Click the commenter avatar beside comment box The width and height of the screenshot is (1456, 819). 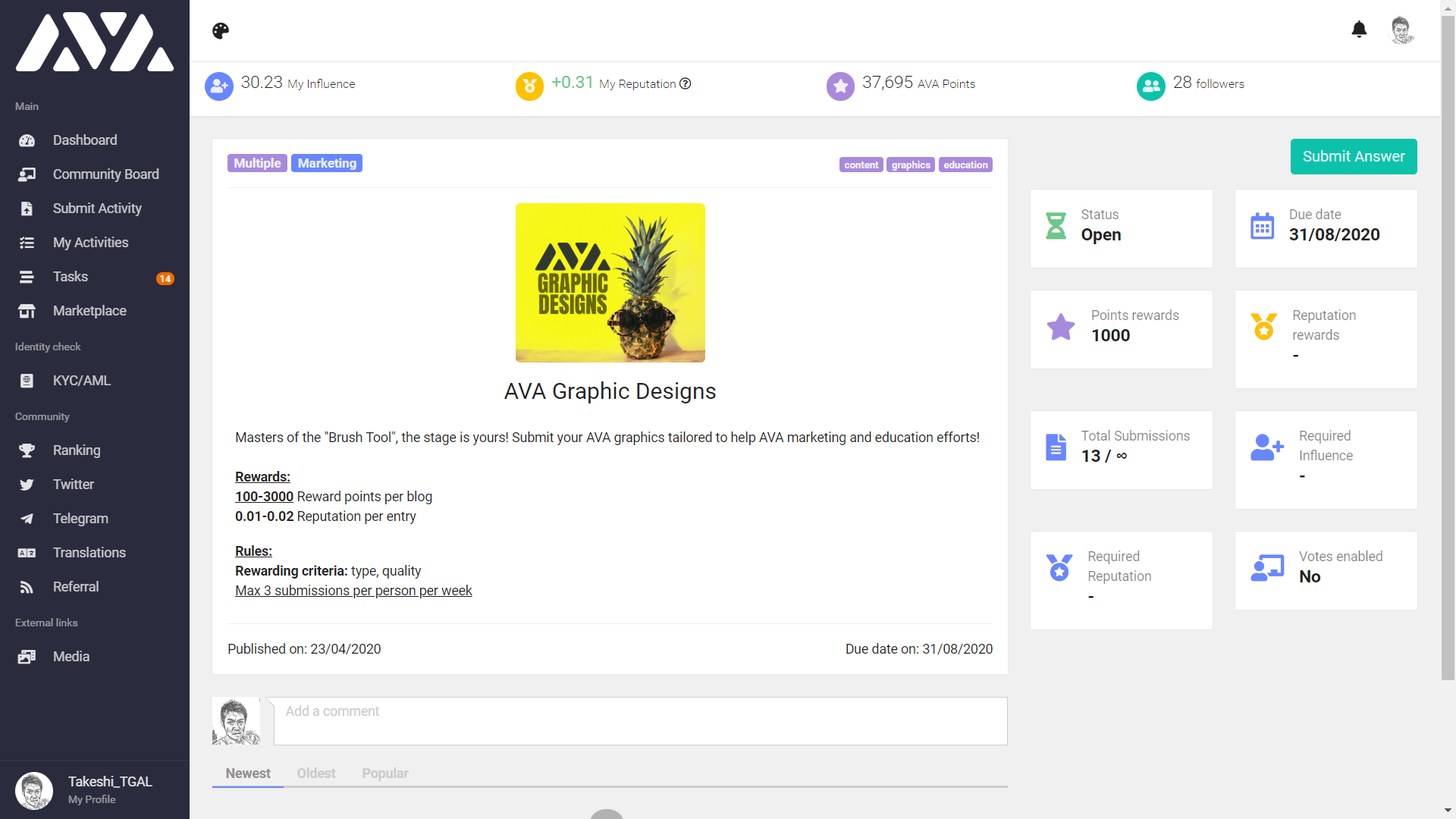click(x=236, y=721)
